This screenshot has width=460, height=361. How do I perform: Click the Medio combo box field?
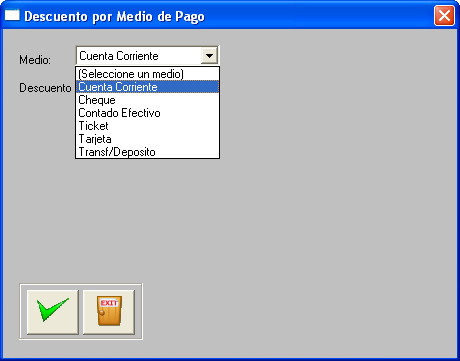coord(147,56)
